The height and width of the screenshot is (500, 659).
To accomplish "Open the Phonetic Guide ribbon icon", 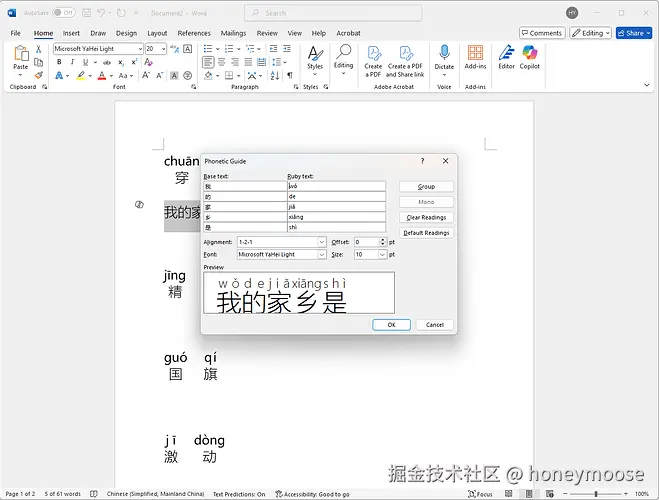I will (174, 49).
